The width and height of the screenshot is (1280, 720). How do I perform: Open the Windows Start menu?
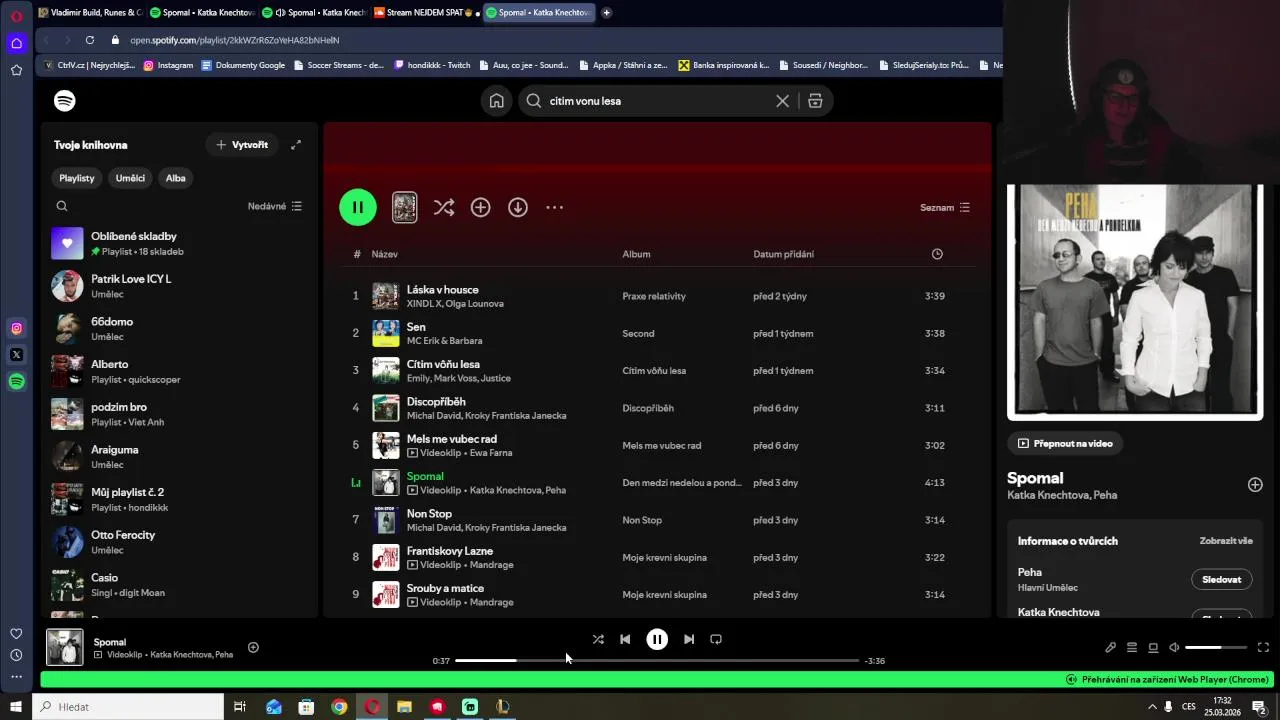[x=16, y=707]
